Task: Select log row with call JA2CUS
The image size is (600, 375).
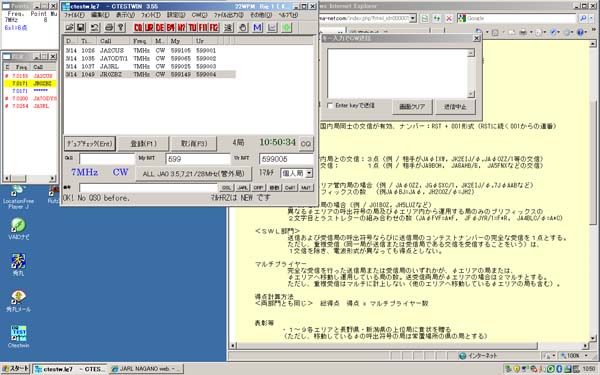Action: click(150, 50)
